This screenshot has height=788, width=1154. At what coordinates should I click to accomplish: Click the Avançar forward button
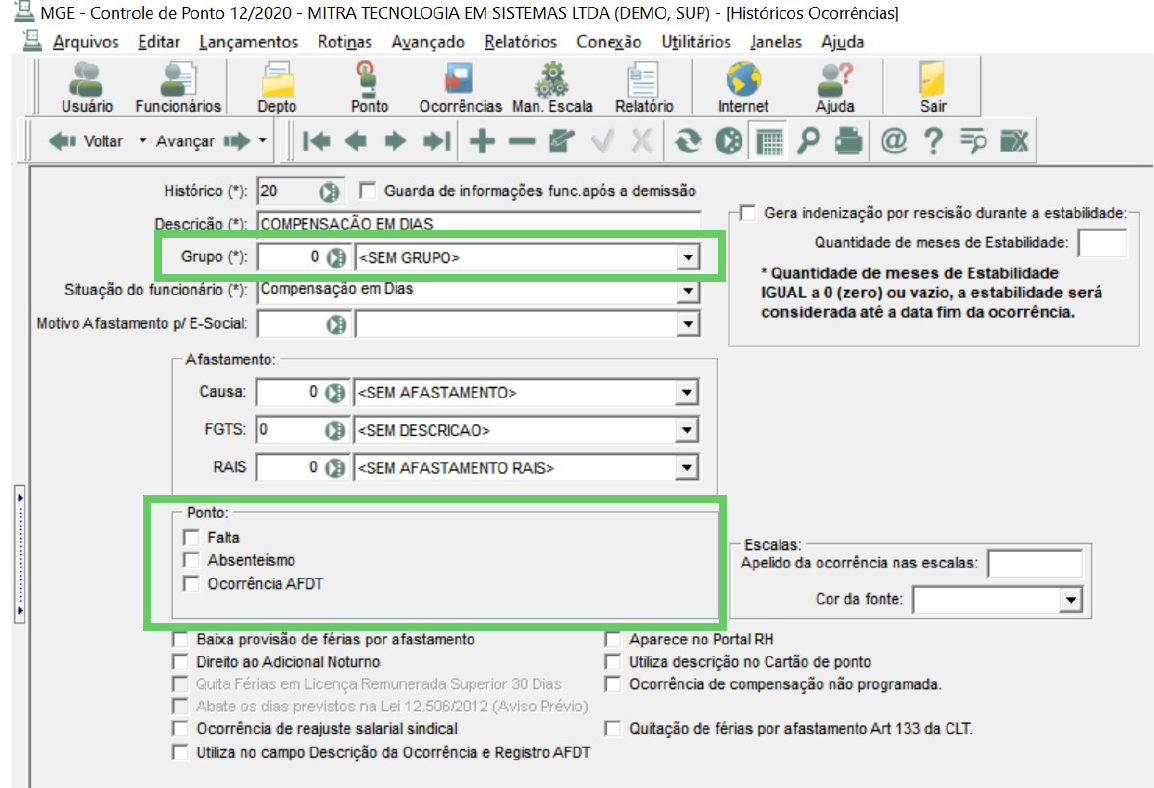point(202,141)
